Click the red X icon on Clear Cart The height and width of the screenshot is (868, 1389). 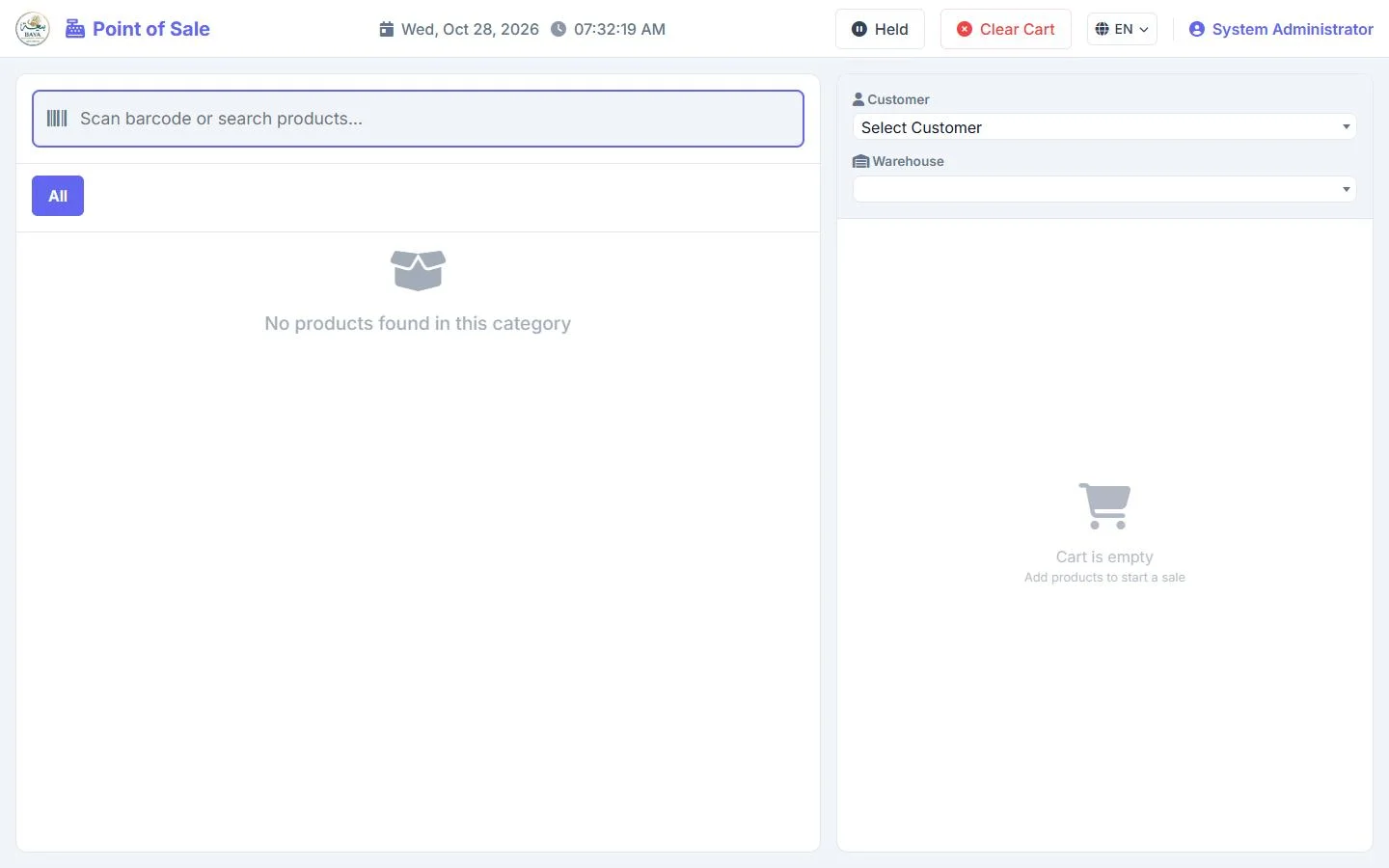[964, 29]
